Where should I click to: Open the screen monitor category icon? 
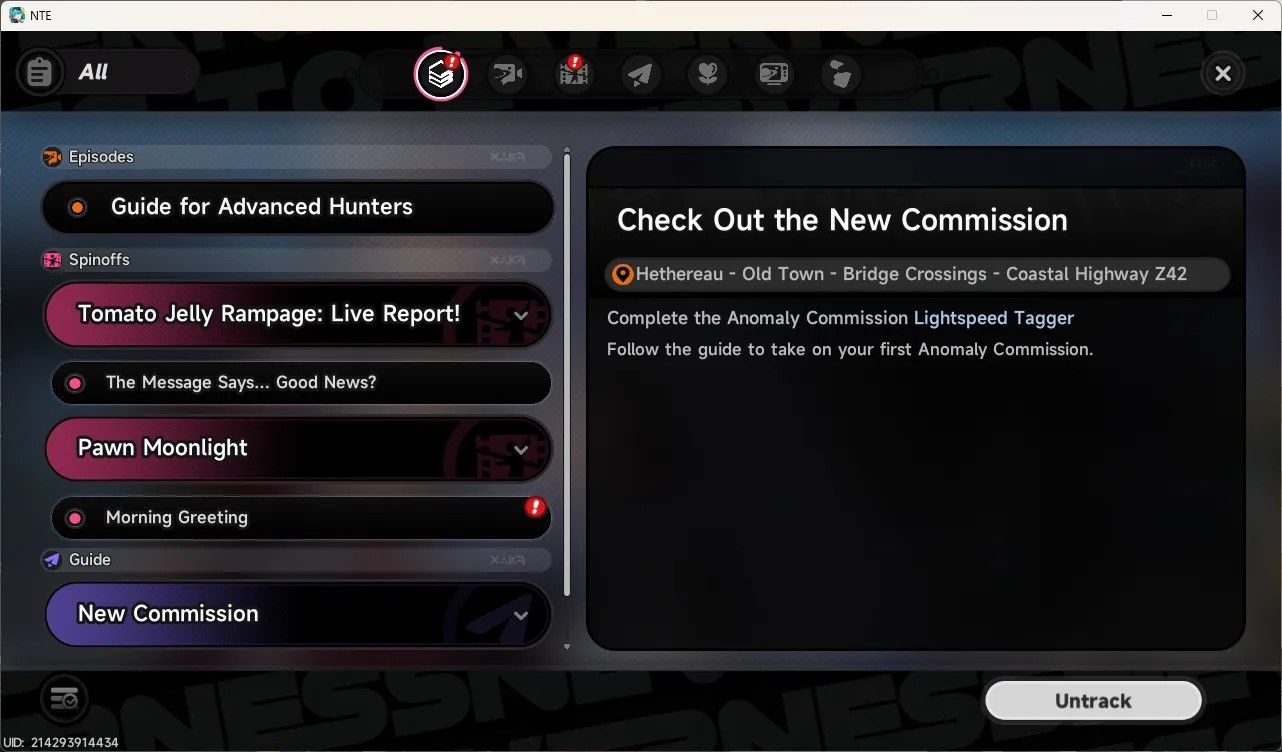[774, 74]
